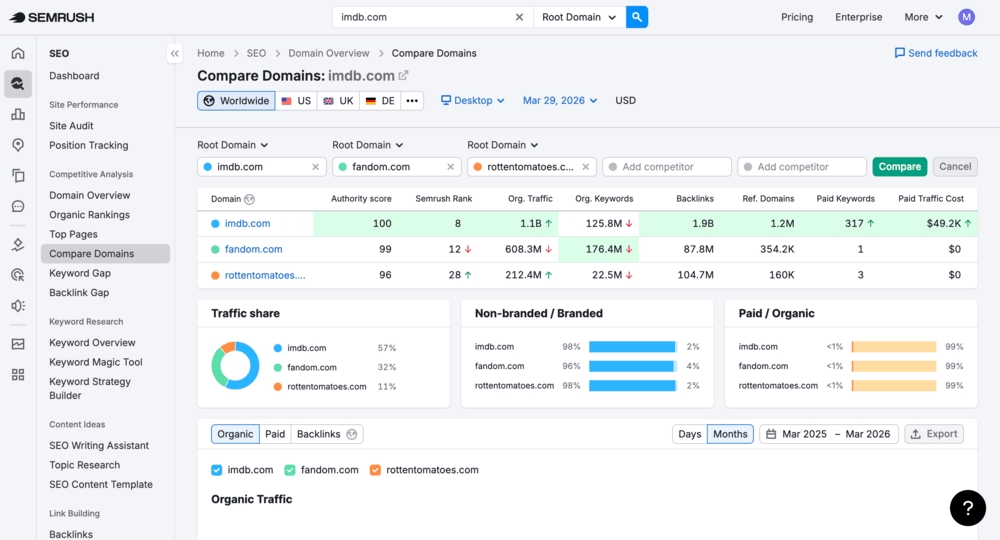Open Keyword Magic Tool in sidebar
This screenshot has height=540, width=1000.
96,362
